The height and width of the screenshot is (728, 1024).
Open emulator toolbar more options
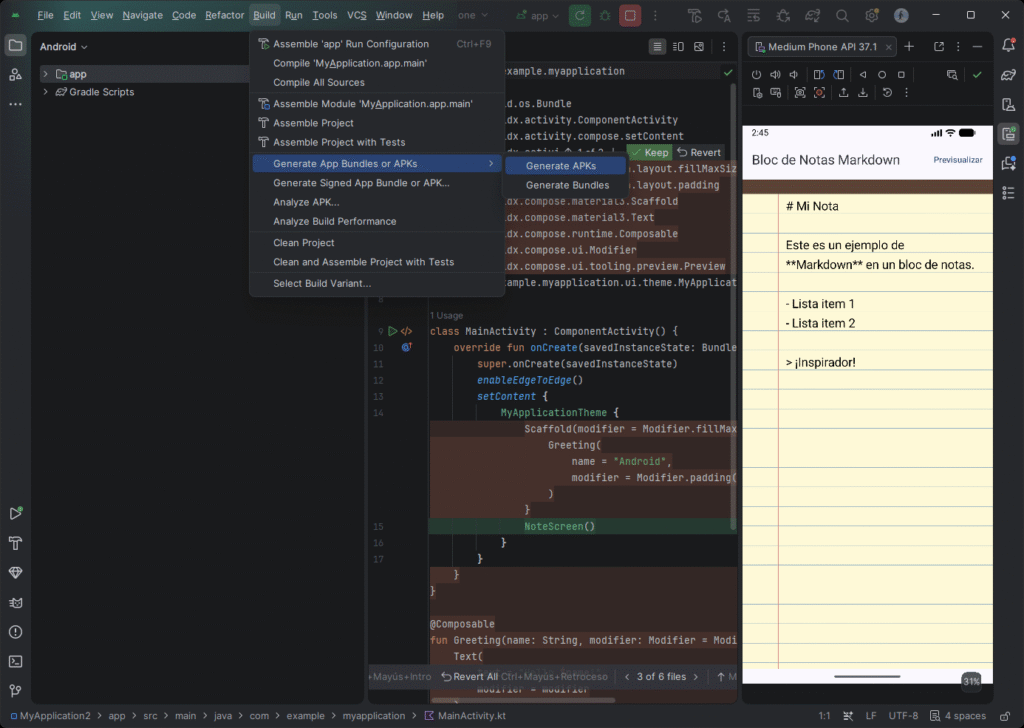[906, 93]
